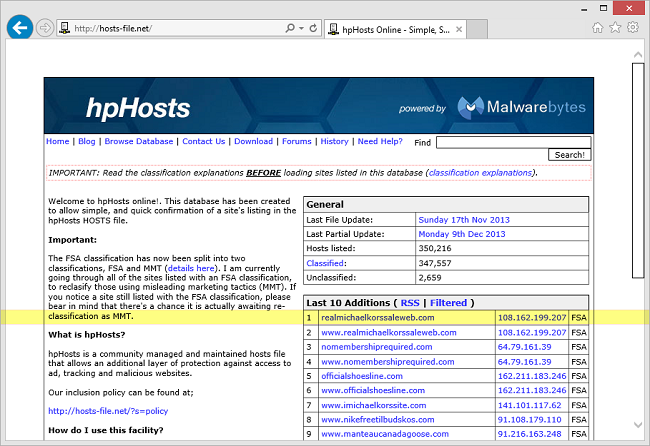
Task: Maximize the browser window
Action: 604,8
